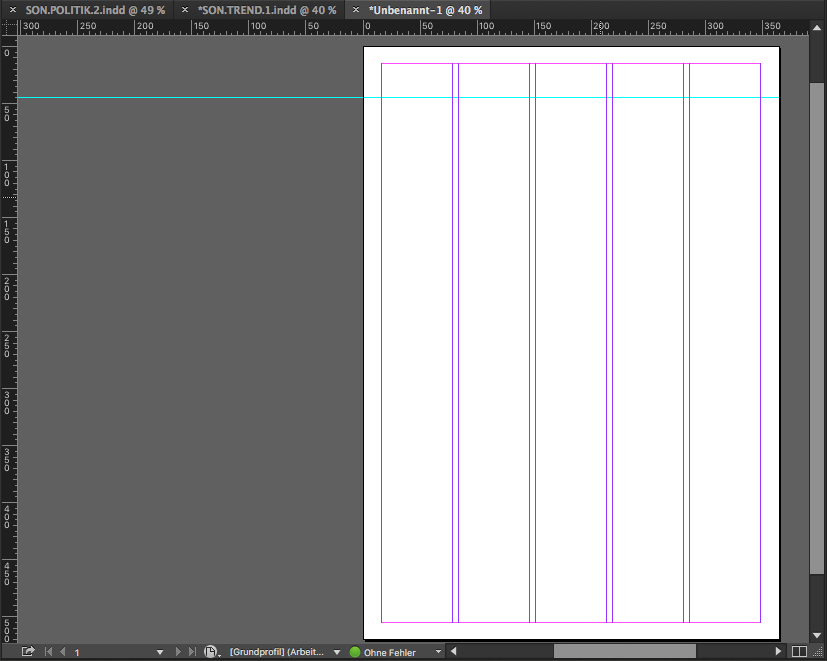
Task: Click the horizontal scrollbar thumb
Action: click(x=624, y=652)
